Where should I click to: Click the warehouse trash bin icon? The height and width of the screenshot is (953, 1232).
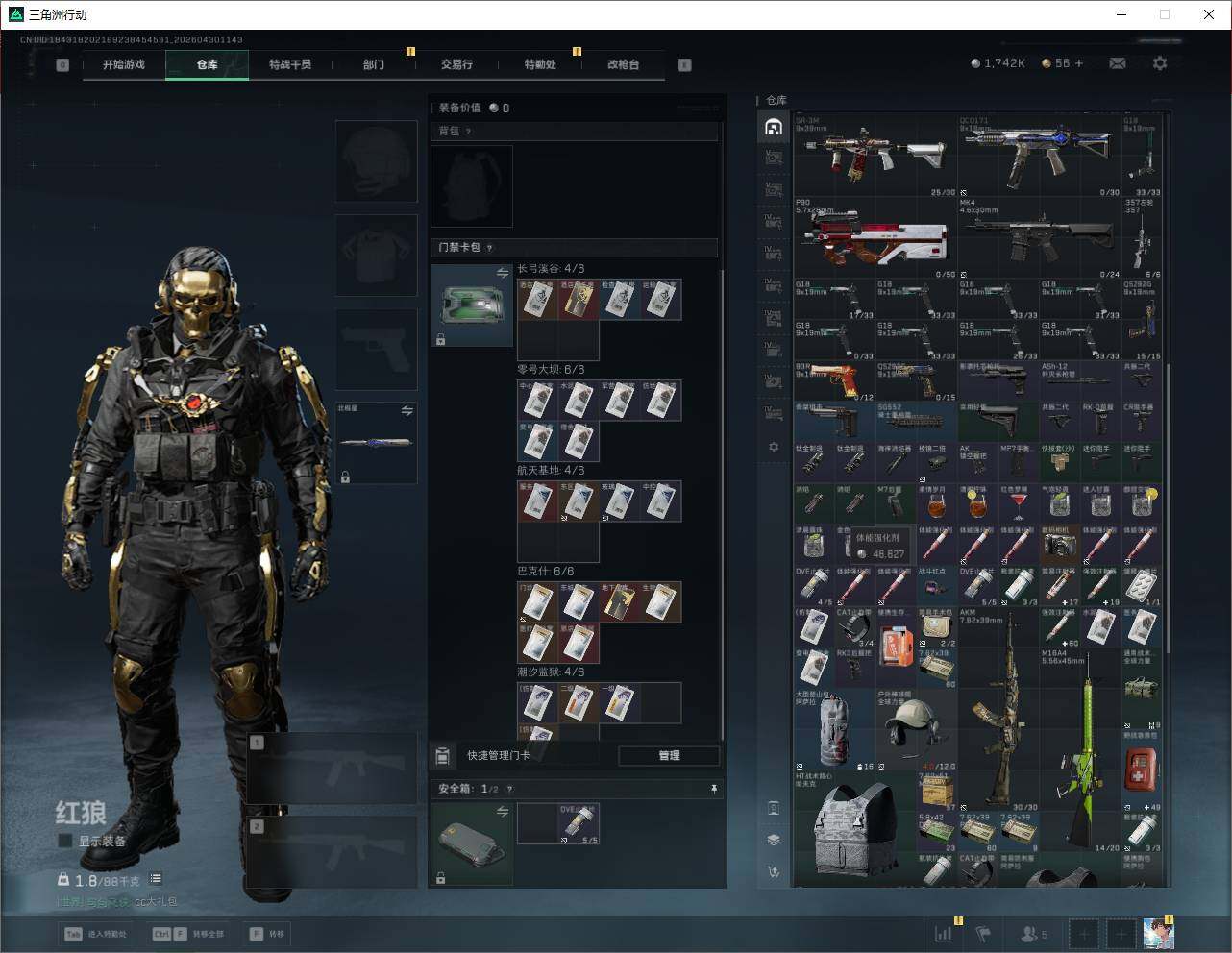click(774, 808)
